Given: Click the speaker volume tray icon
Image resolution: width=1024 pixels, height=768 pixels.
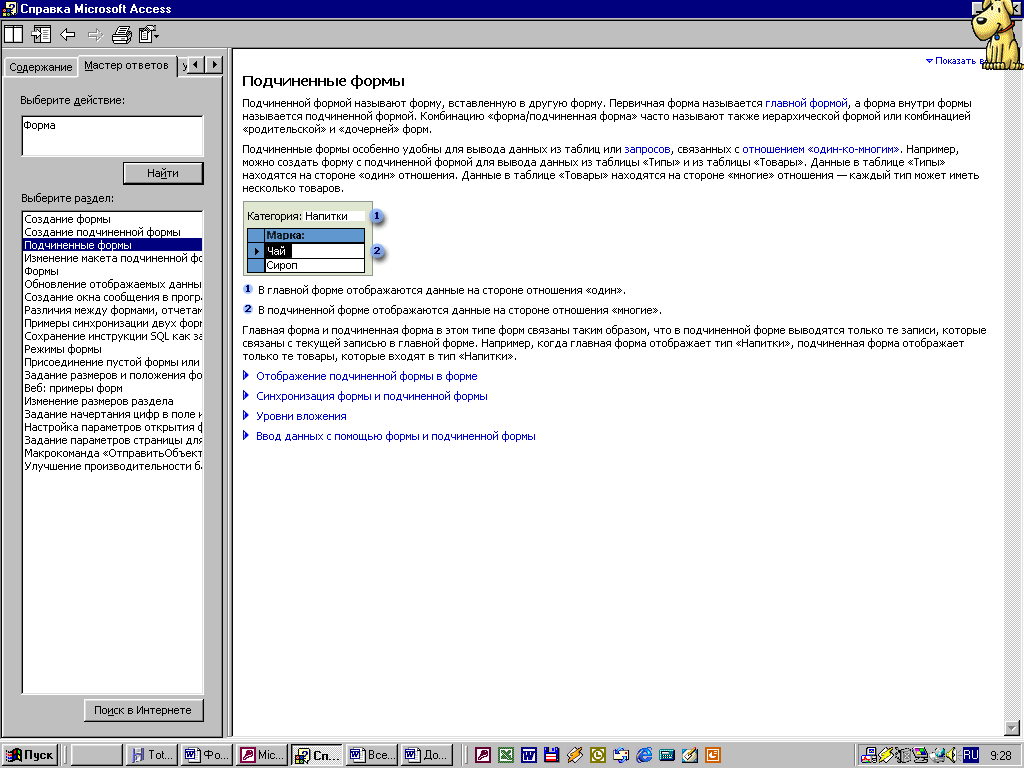Looking at the screenshot, I should pyautogui.click(x=953, y=755).
